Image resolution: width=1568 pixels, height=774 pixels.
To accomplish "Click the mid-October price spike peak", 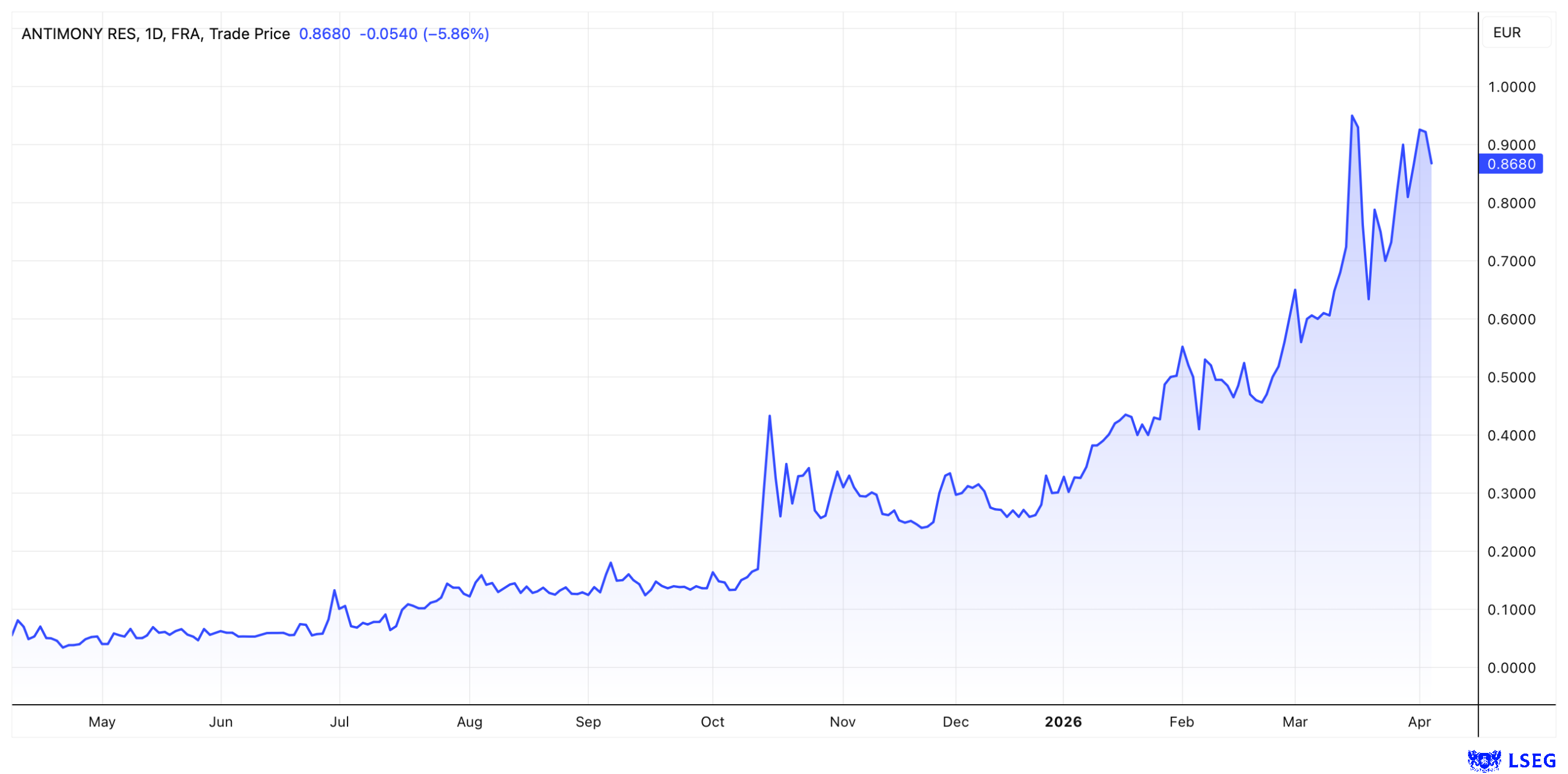I will pyautogui.click(x=770, y=416).
